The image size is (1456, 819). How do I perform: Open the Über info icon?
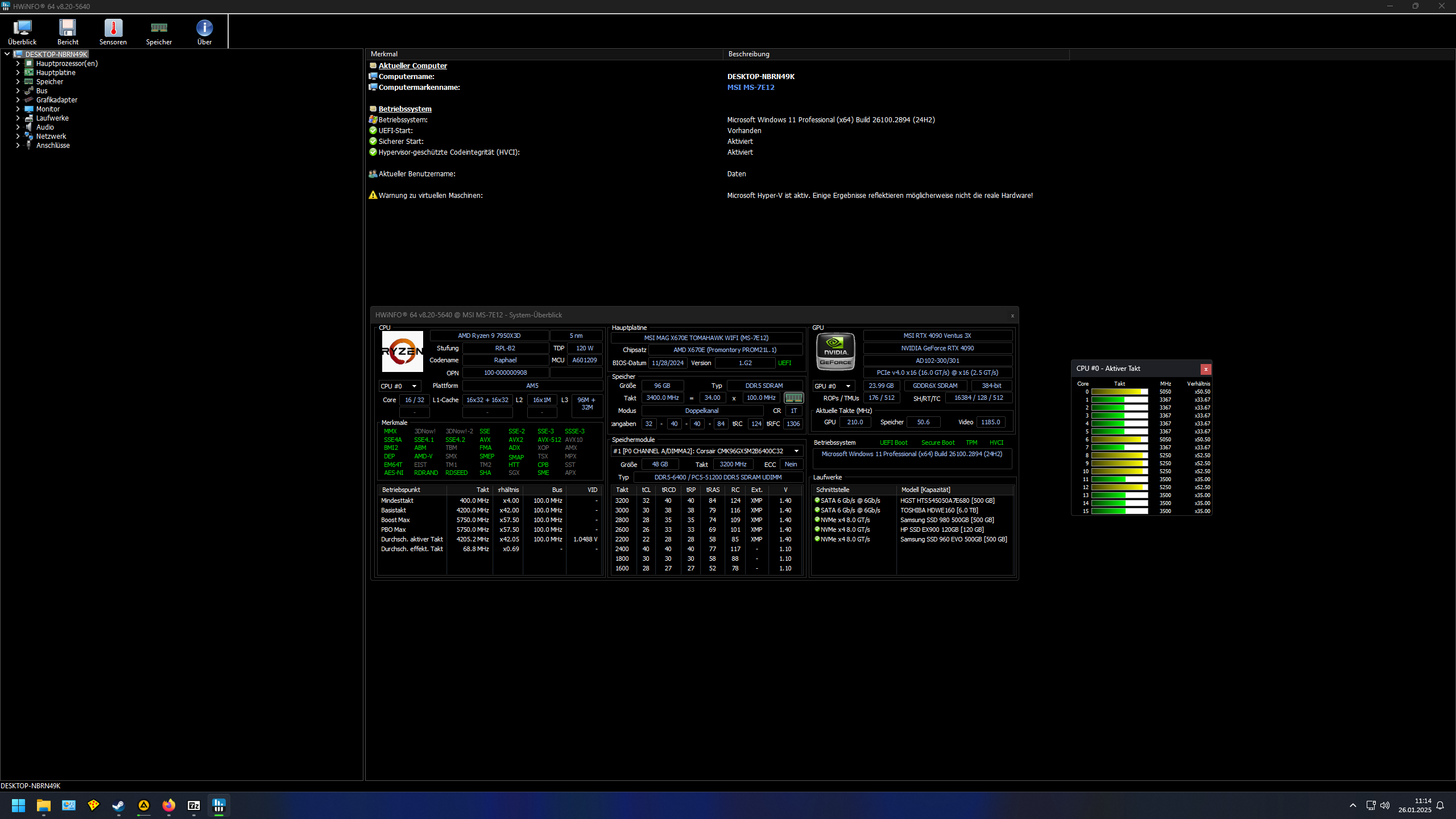click(204, 32)
